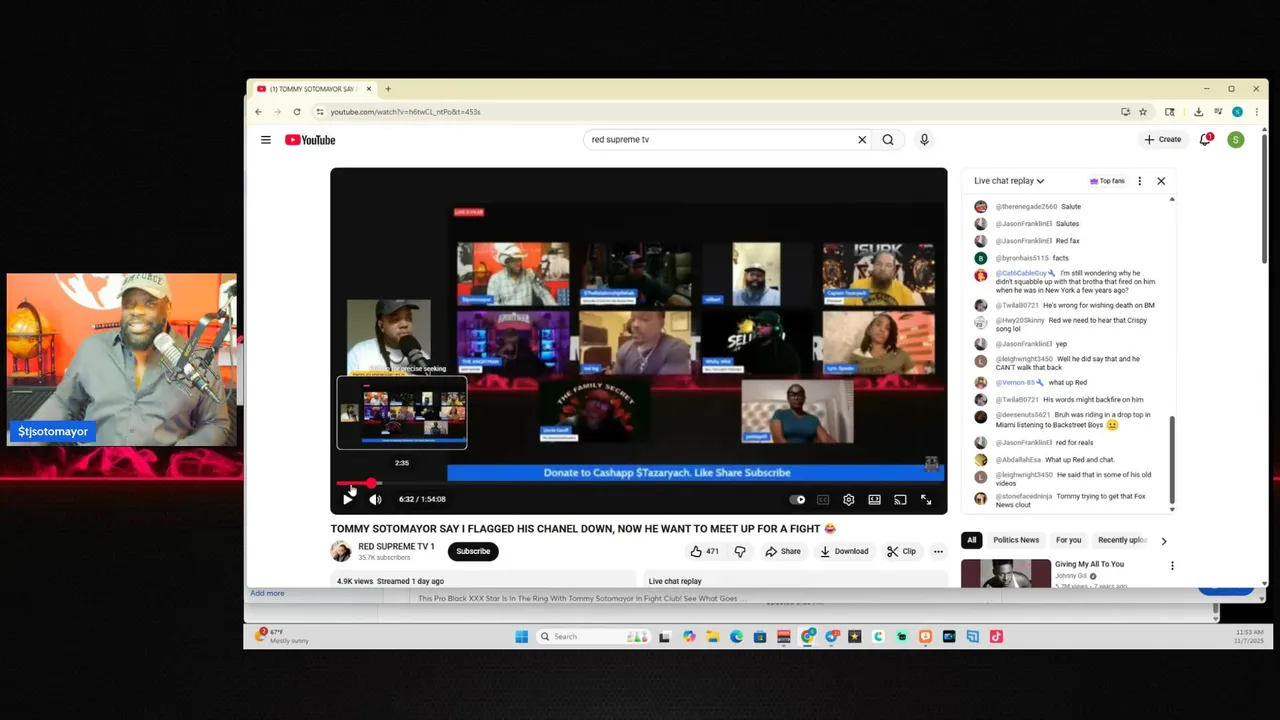Reload the browser page
This screenshot has height=720, width=1280.
coord(297,112)
